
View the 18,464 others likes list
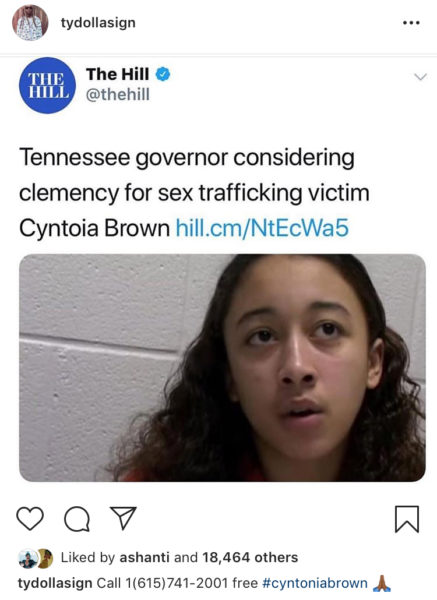250,557
